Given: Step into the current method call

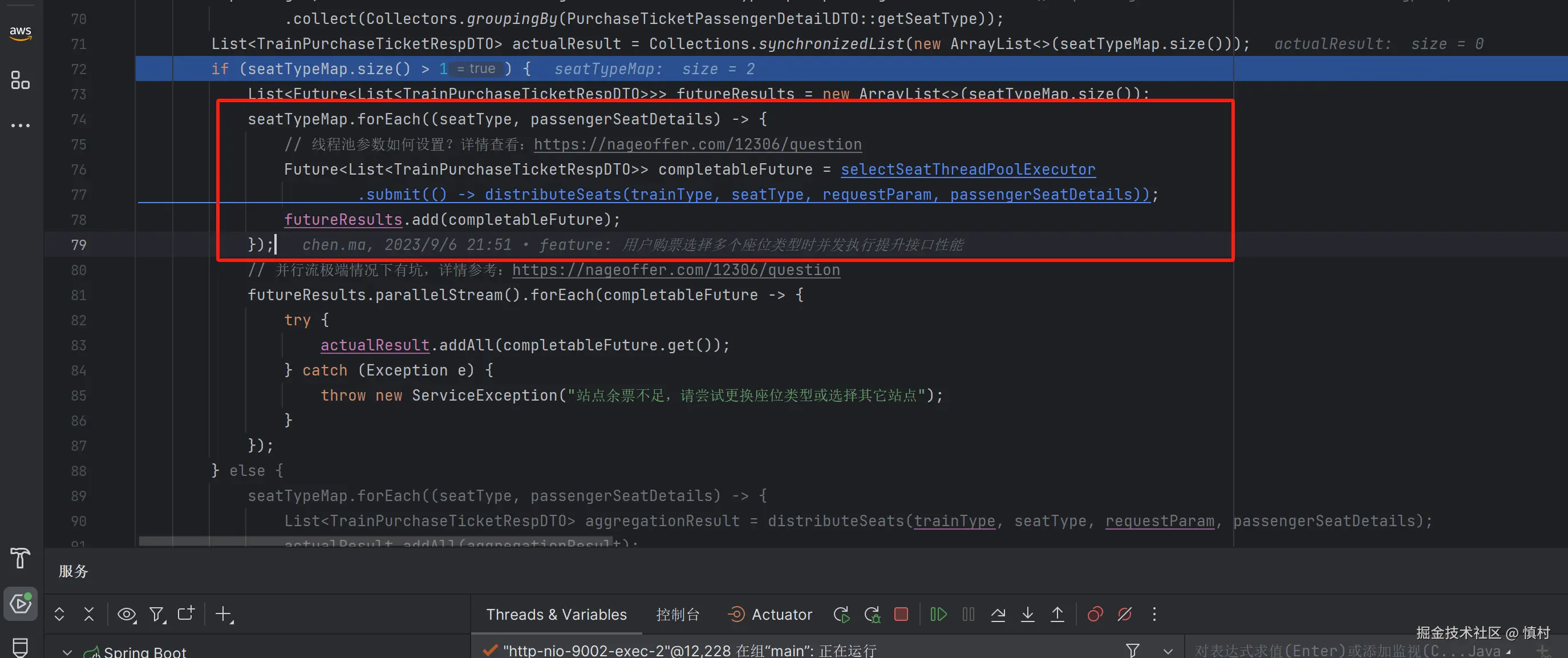Looking at the screenshot, I should pos(1027,614).
